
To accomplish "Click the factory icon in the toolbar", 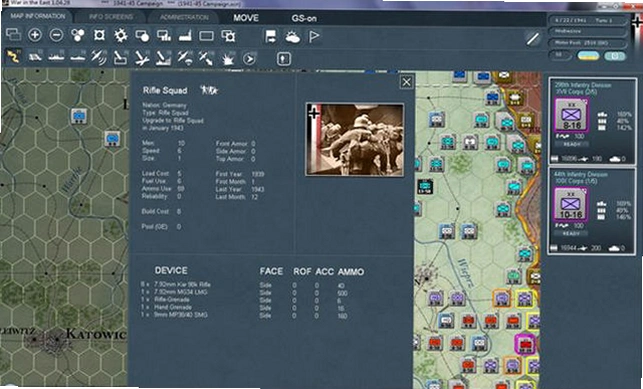I will pyautogui.click(x=185, y=36).
